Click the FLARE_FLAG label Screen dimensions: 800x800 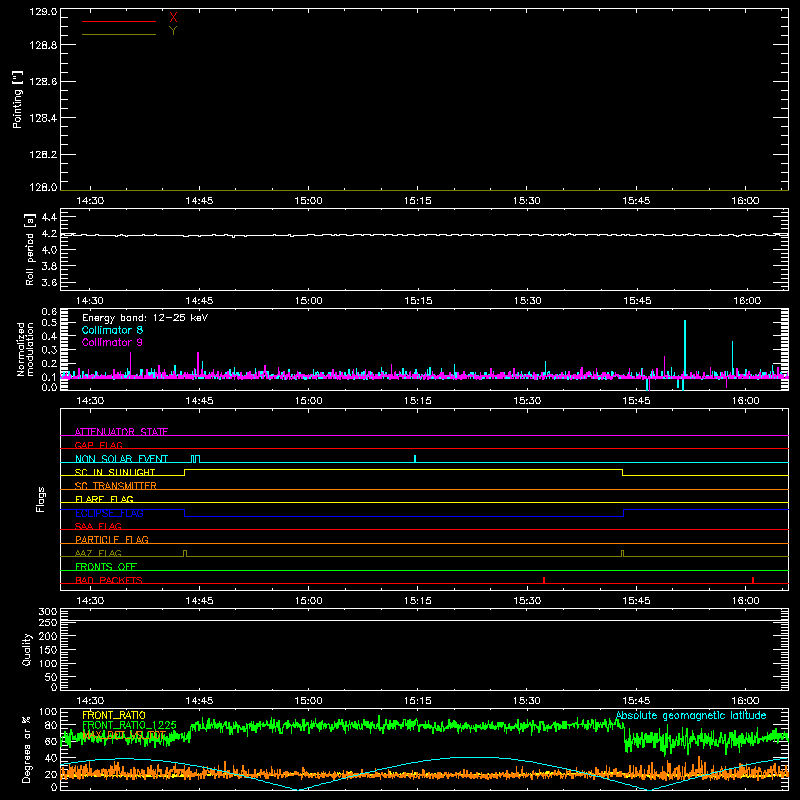[104, 499]
